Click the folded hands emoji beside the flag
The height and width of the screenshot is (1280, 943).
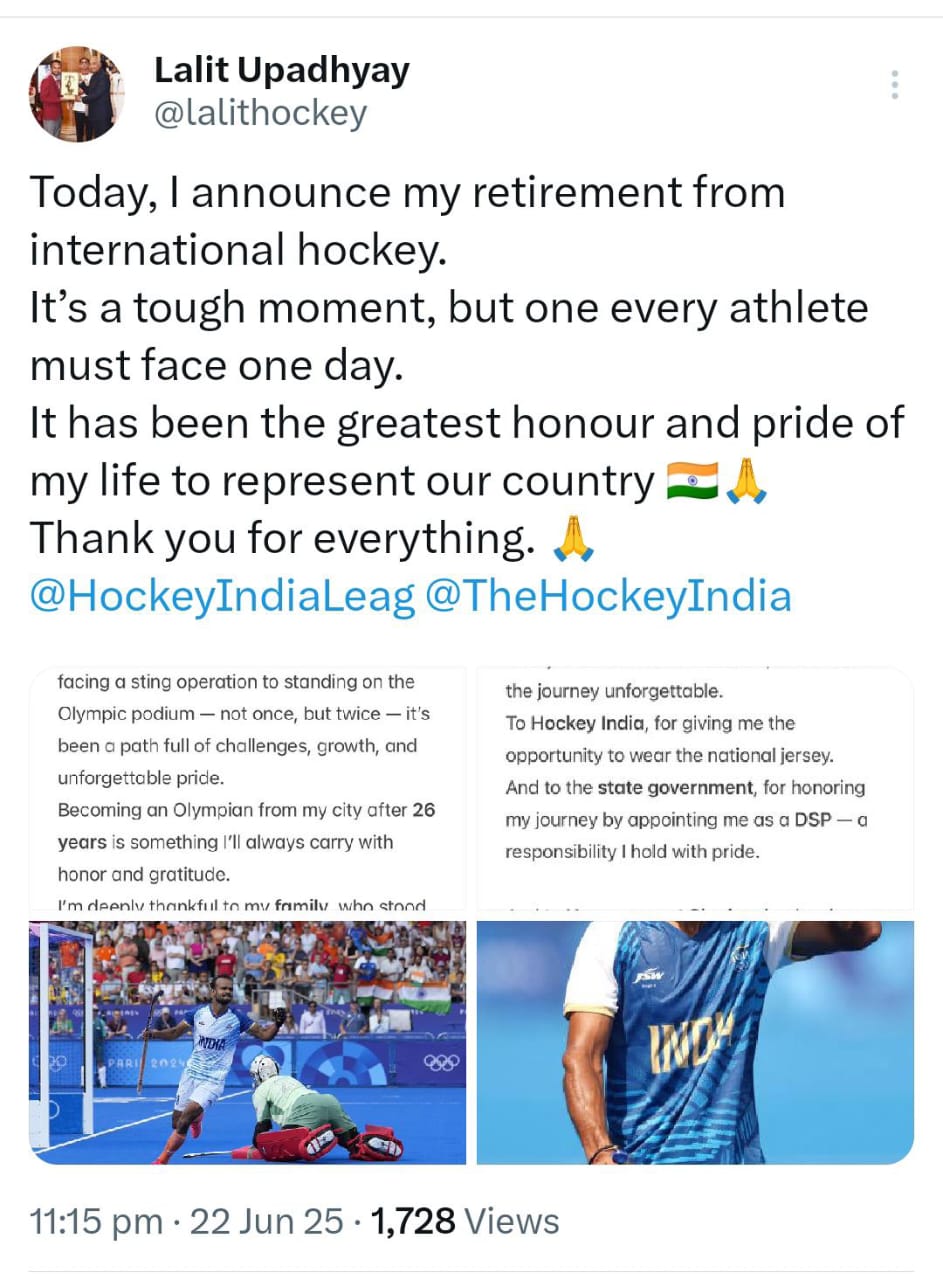click(x=746, y=481)
